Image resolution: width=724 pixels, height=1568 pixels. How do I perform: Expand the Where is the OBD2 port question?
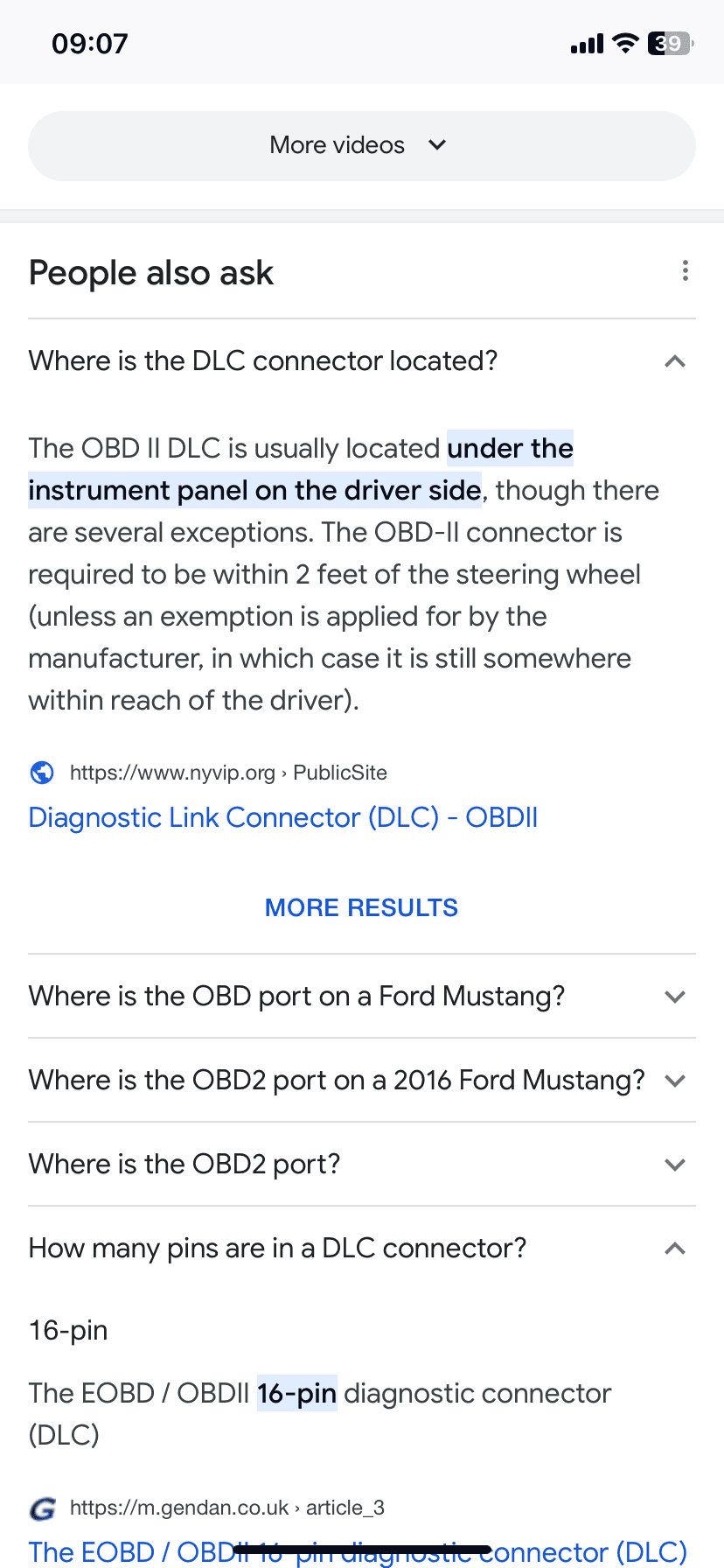(362, 1164)
